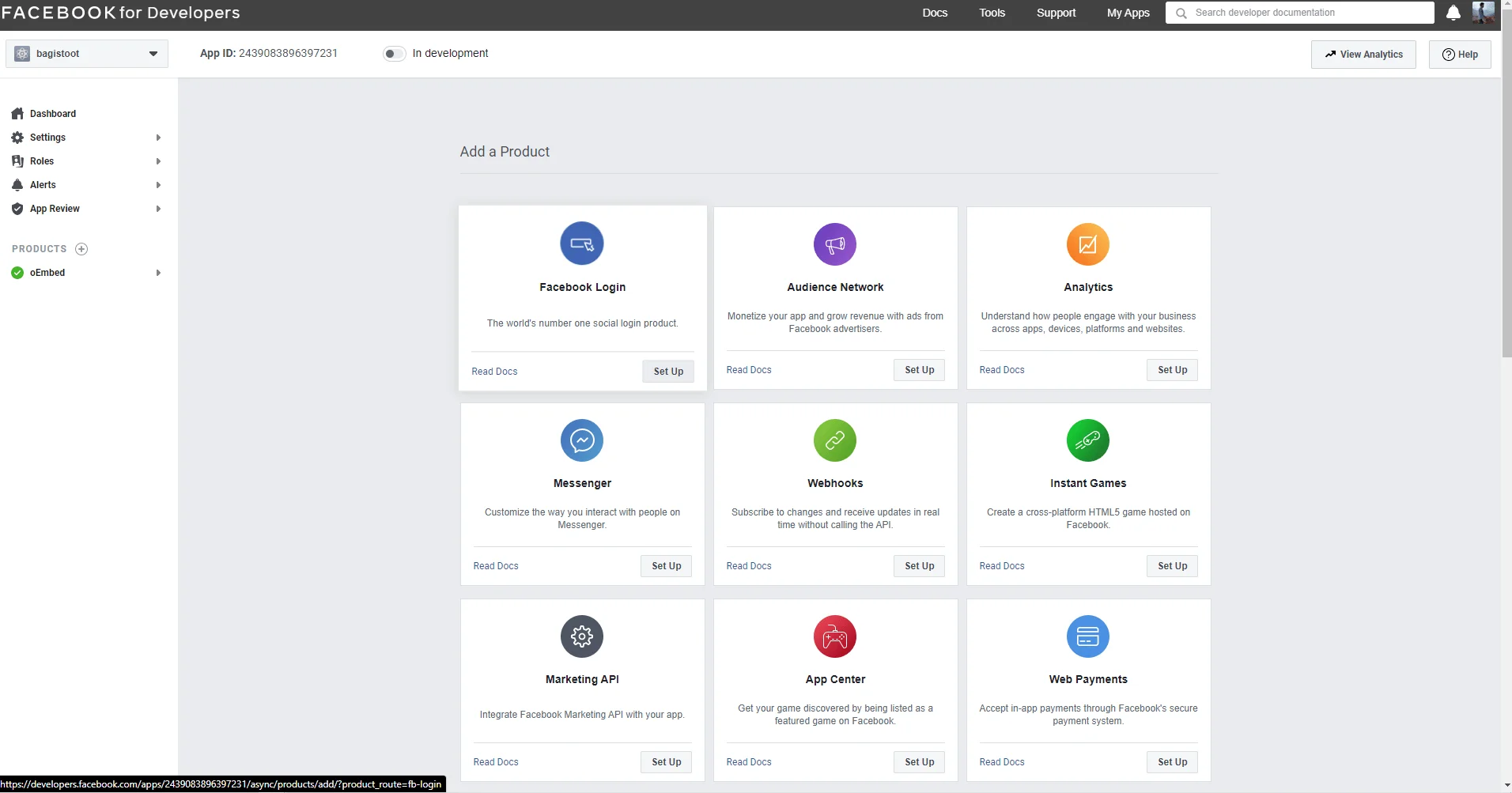Open Read Docs link for Webhooks
This screenshot has width=1512, height=793.
tap(749, 566)
